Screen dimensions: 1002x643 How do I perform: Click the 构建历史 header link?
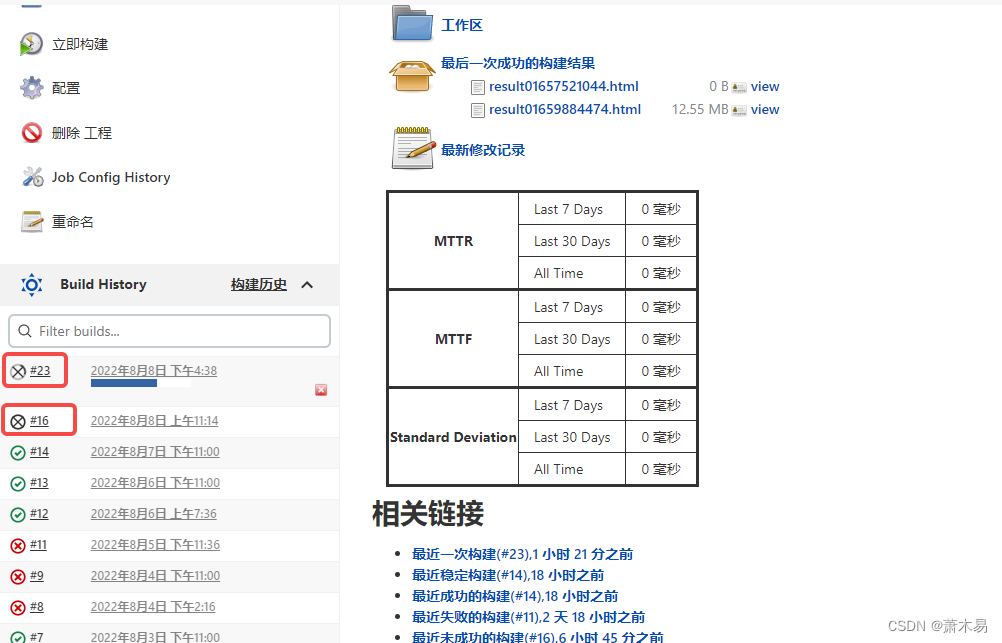[258, 284]
